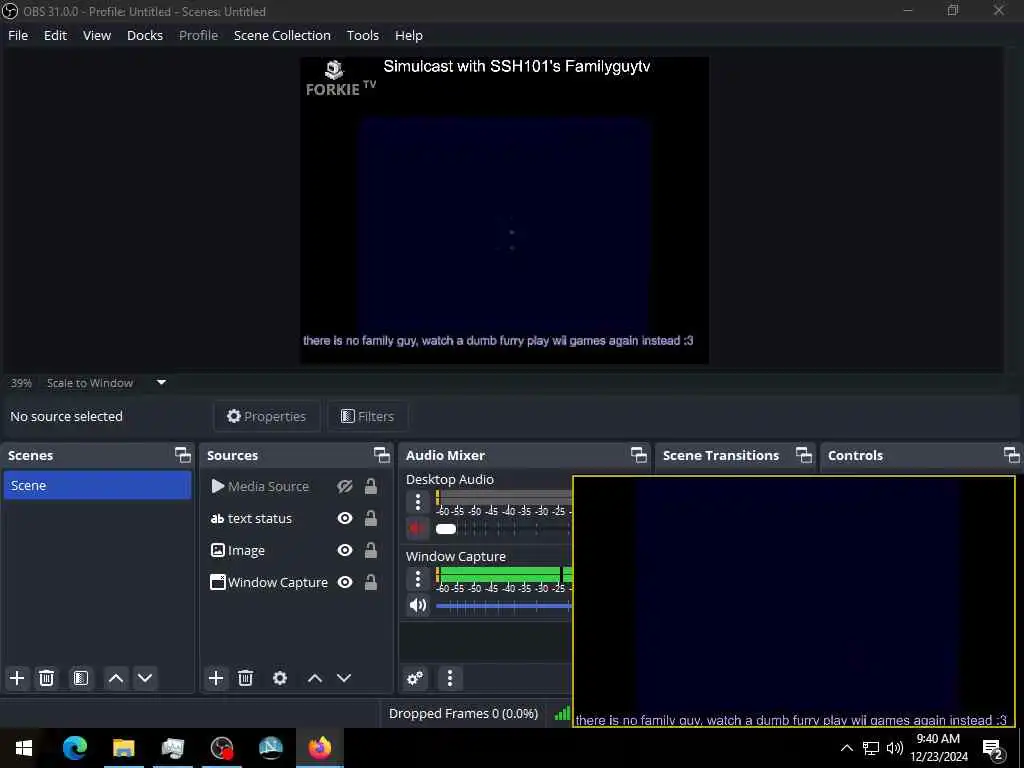Add a new source with plus icon
1024x768 pixels.
216,678
